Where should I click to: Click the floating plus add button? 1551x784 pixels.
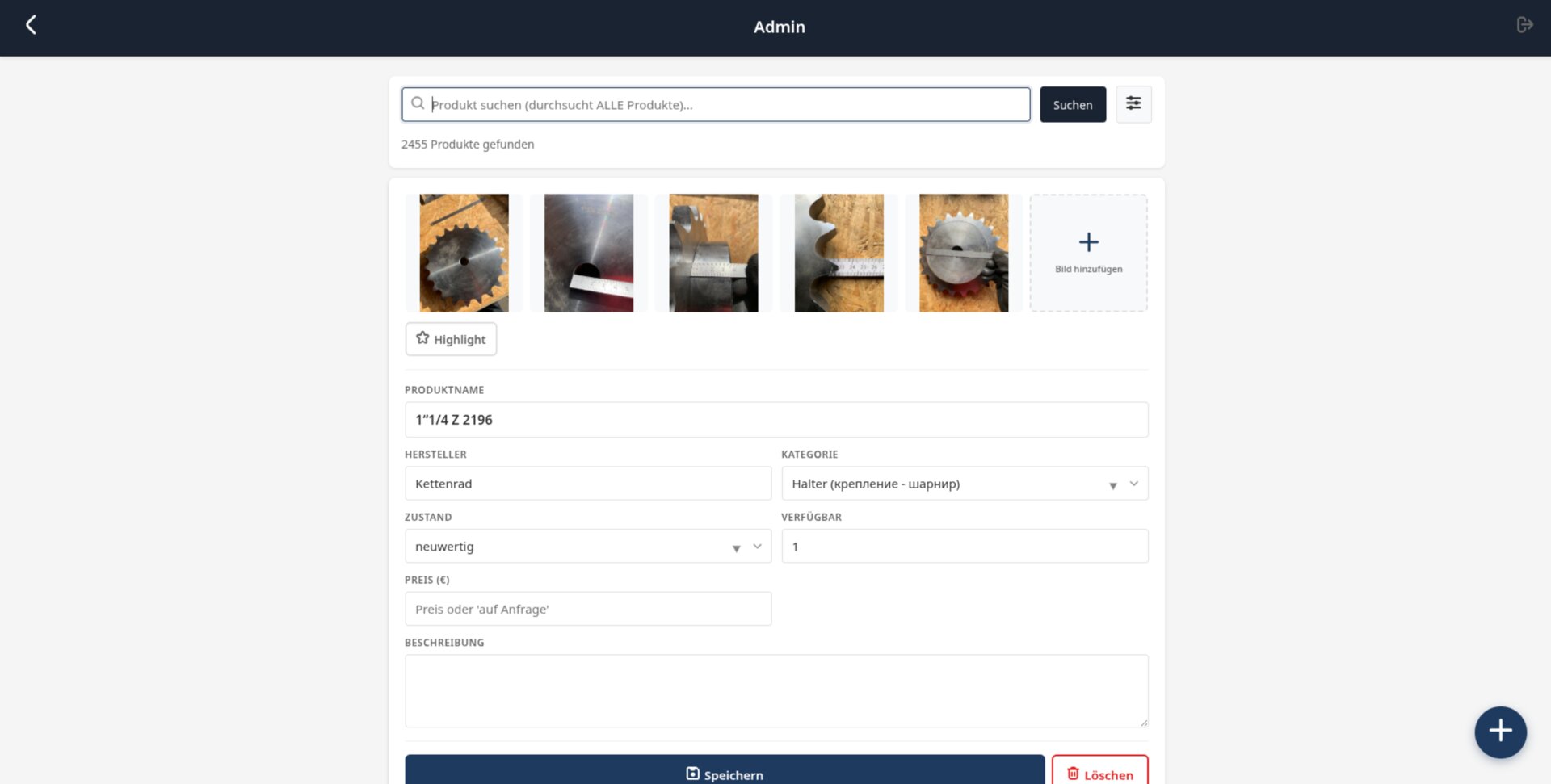tap(1500, 732)
